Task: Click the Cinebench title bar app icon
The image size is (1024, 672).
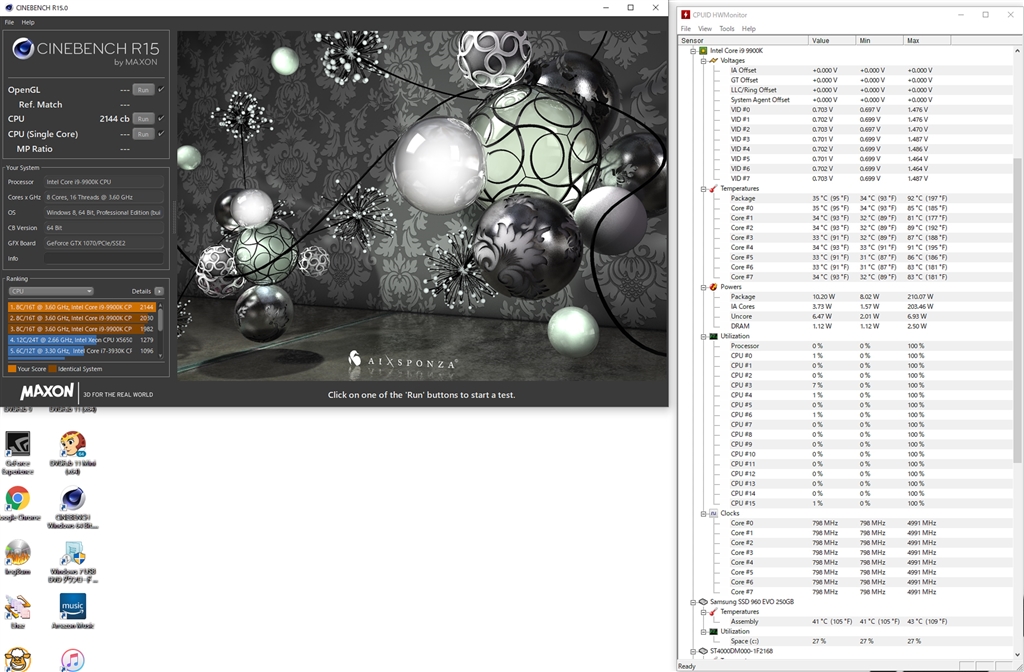Action: point(8,8)
